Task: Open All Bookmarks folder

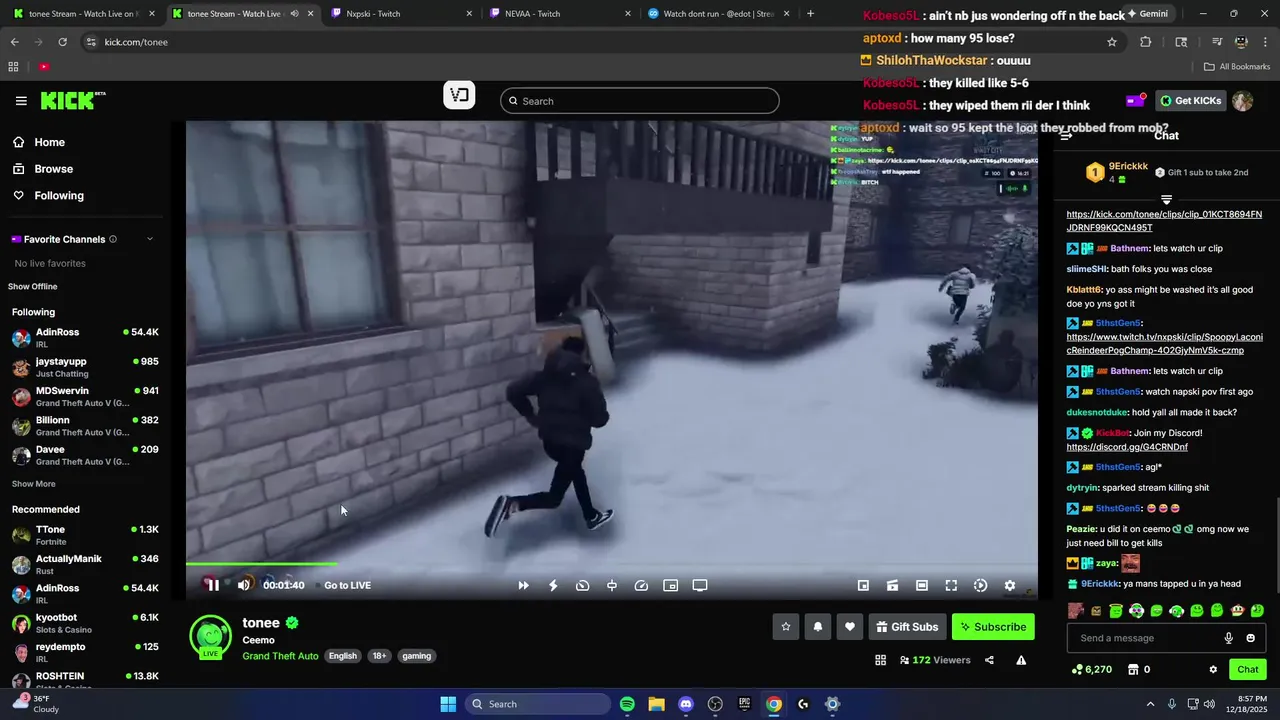Action: tap(1237, 66)
